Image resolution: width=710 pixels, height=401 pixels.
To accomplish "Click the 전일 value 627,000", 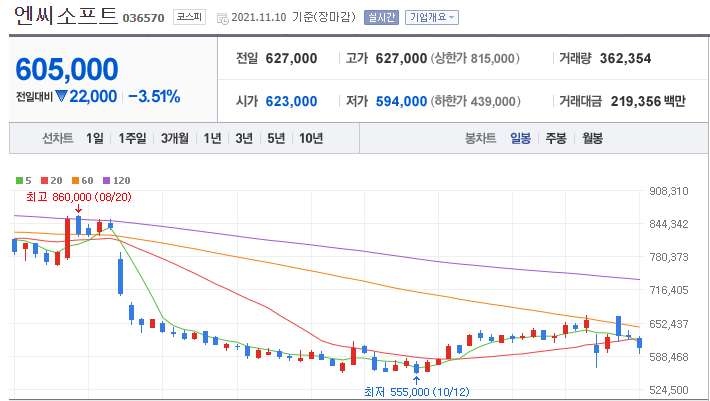I will (291, 58).
